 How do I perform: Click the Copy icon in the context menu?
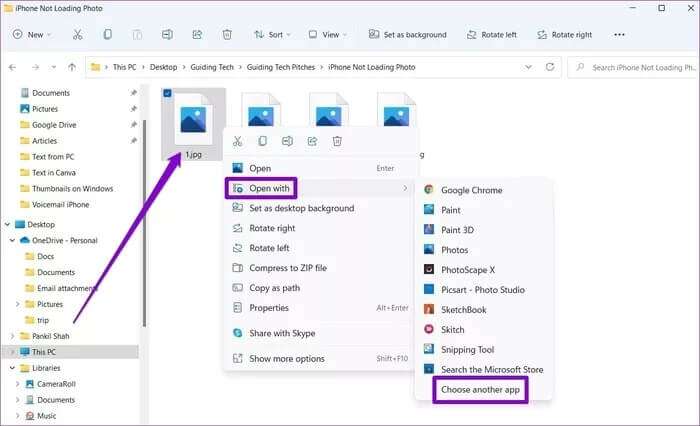pyautogui.click(x=262, y=142)
